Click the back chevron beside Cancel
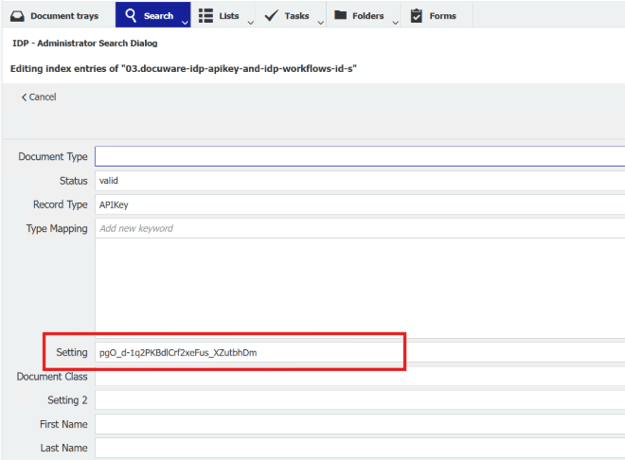The image size is (625, 460). click(24, 97)
